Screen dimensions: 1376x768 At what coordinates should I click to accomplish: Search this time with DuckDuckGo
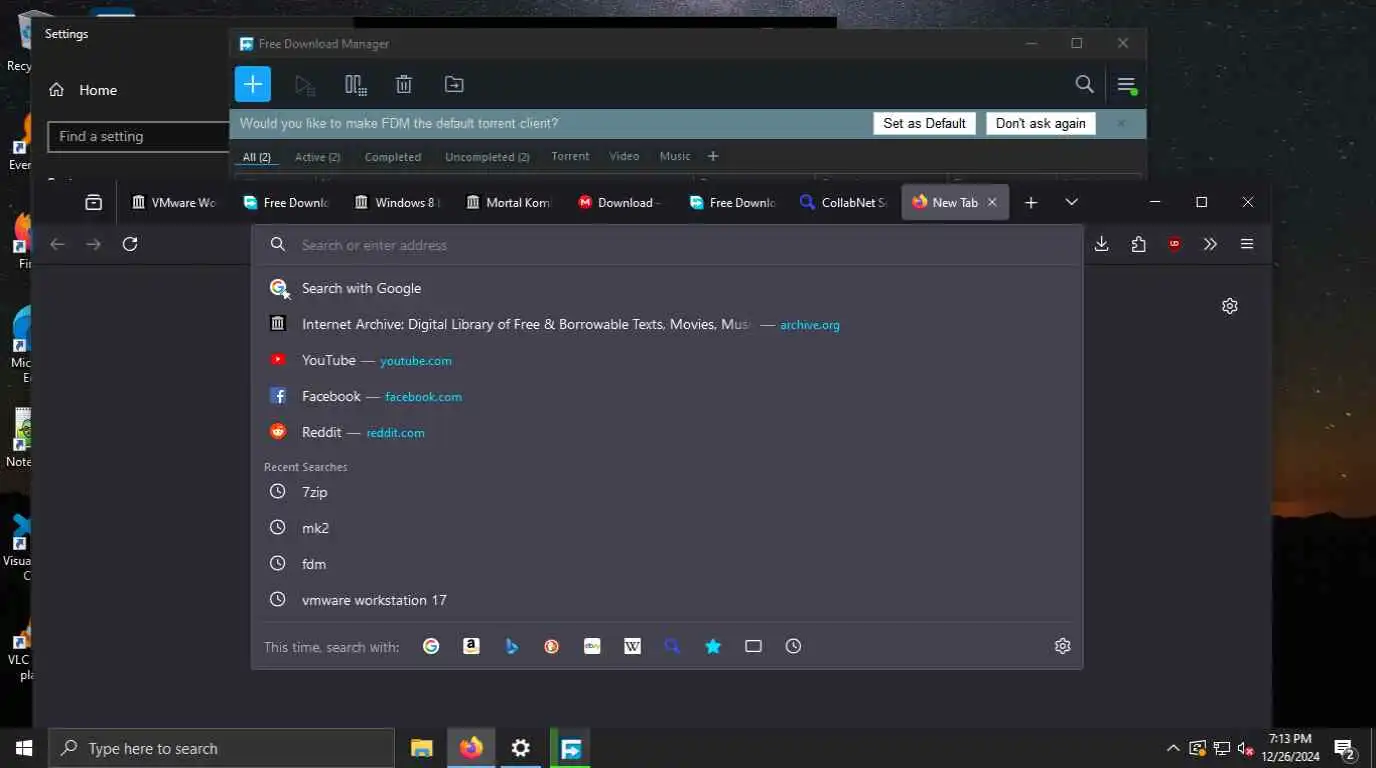click(x=551, y=646)
